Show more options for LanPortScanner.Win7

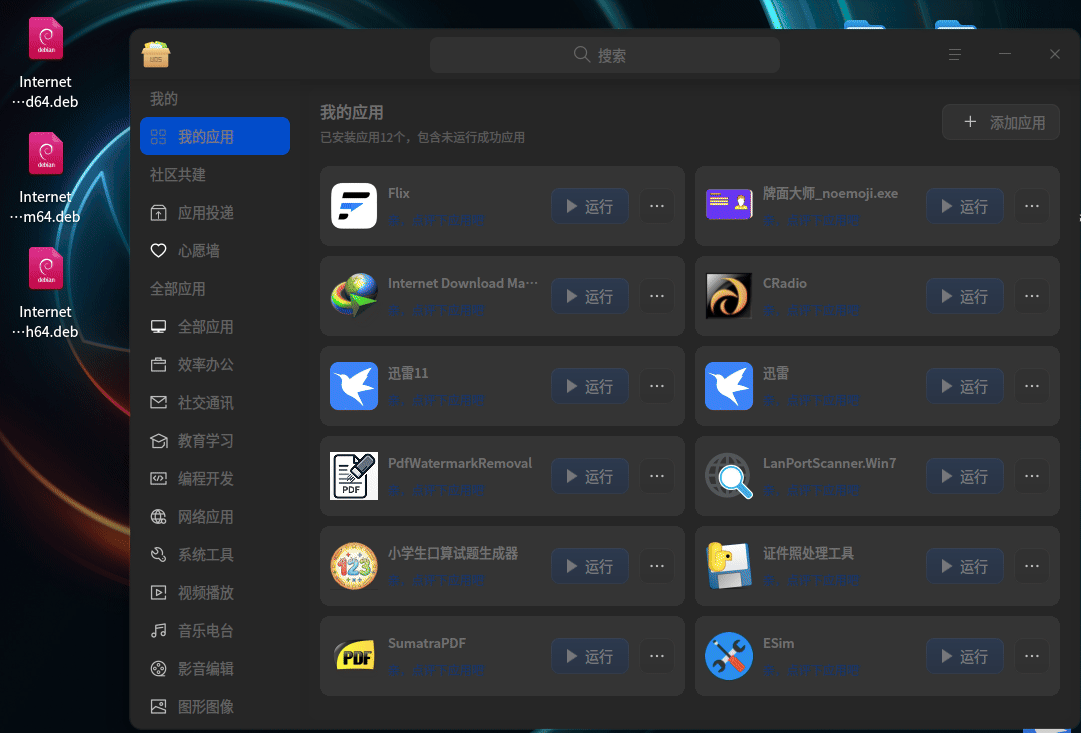1032,476
